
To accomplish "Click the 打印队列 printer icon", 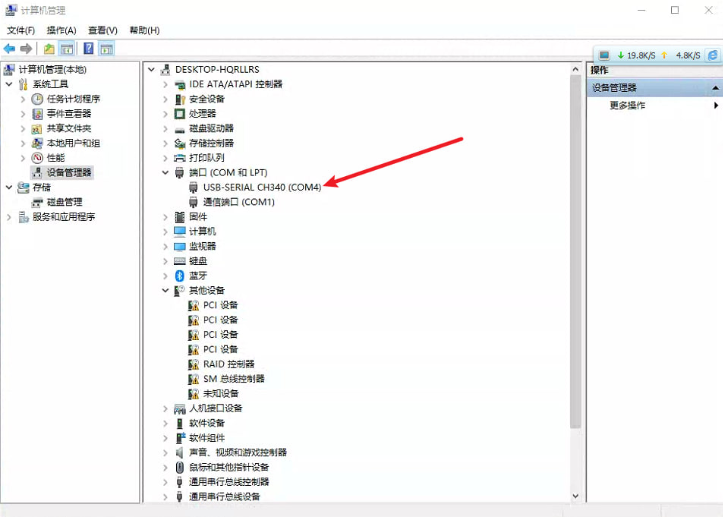I will (x=180, y=158).
